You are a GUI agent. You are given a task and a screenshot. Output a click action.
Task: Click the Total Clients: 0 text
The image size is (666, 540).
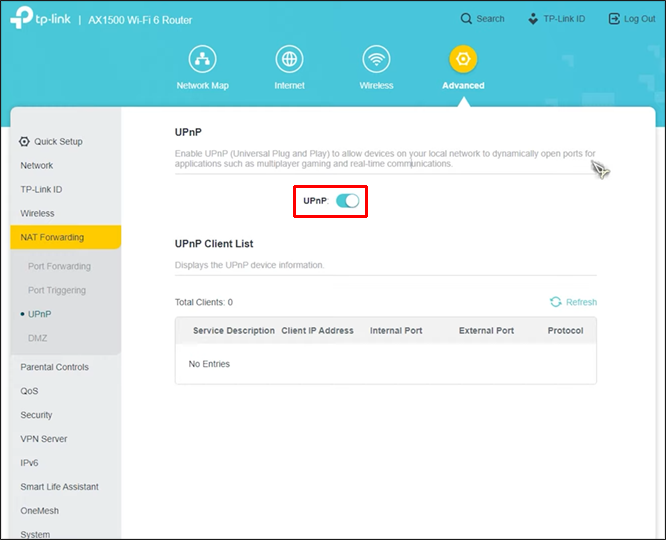pyautogui.click(x=204, y=302)
